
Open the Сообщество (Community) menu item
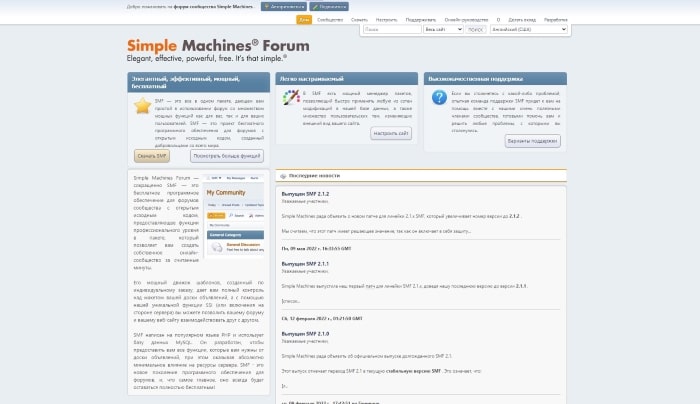[x=330, y=20]
